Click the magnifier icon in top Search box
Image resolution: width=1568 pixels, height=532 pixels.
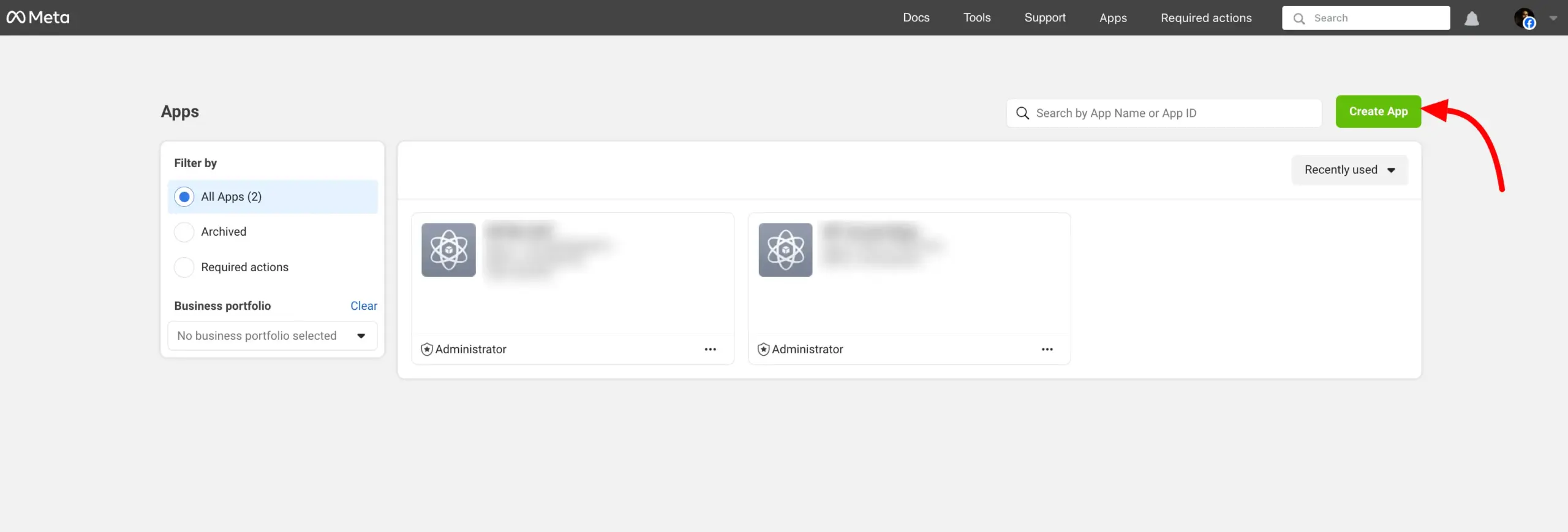(x=1298, y=18)
